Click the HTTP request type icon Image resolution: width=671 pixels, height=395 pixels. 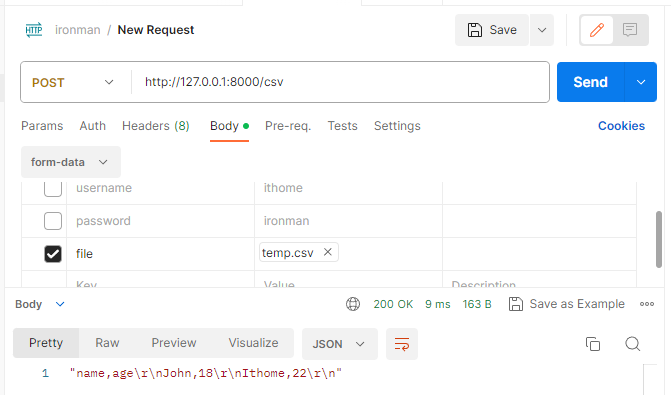(x=34, y=30)
